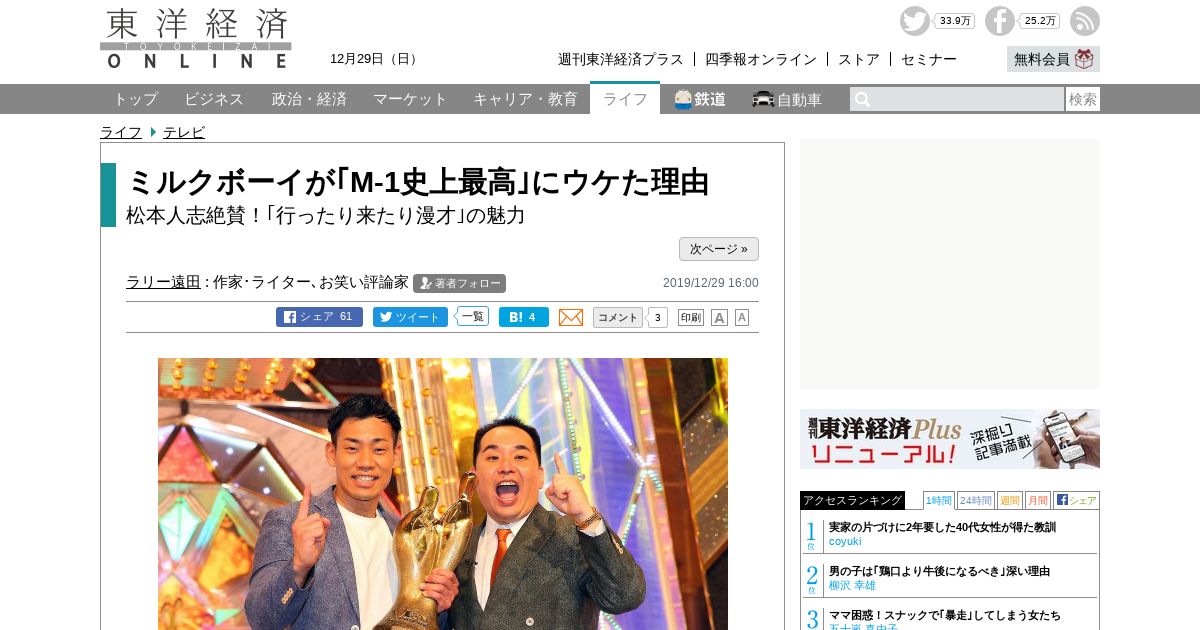Select smaller font size A icon
Viewport: 1200px width, 630px height.
click(x=742, y=317)
